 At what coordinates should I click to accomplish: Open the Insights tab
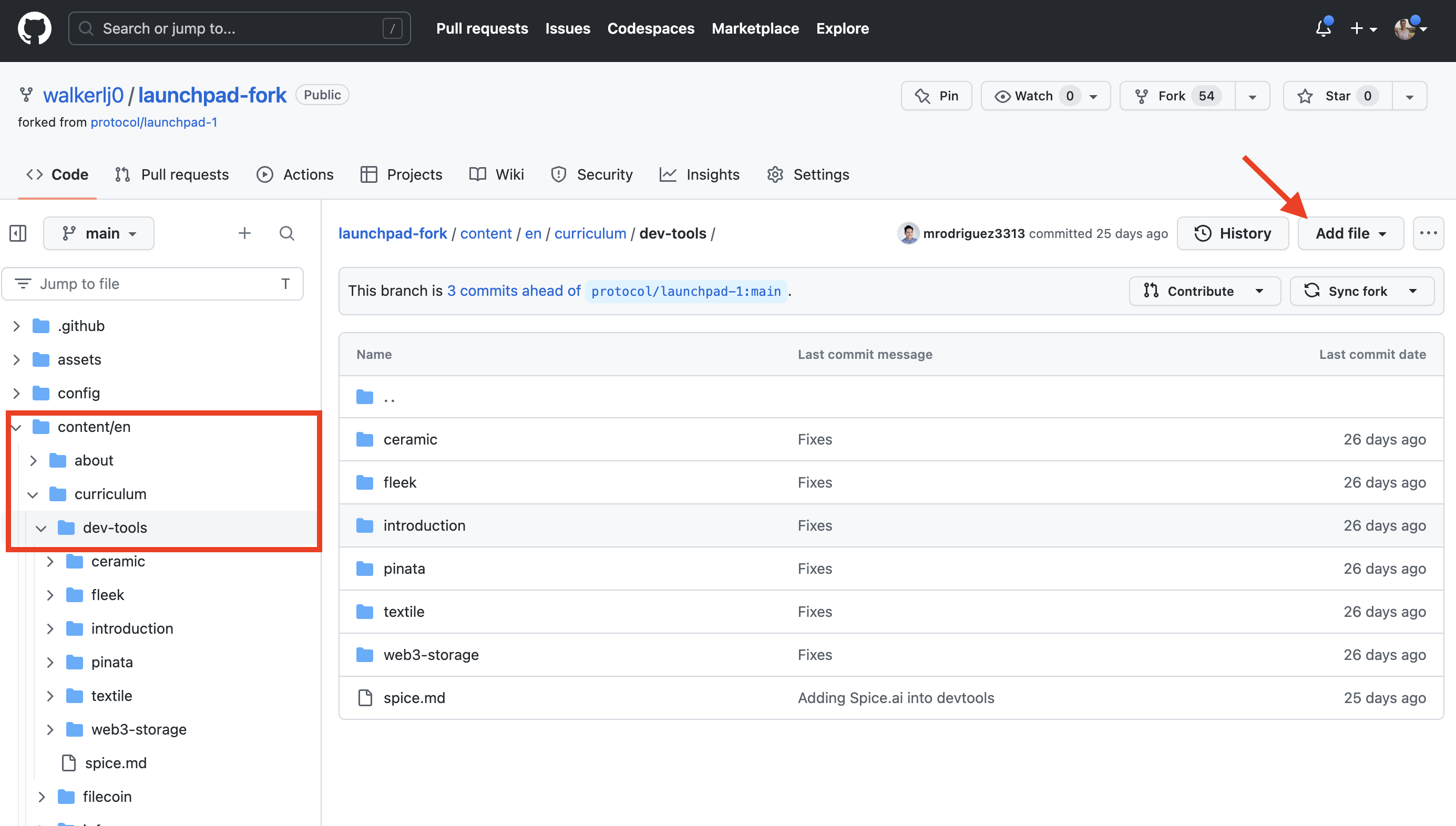click(699, 174)
